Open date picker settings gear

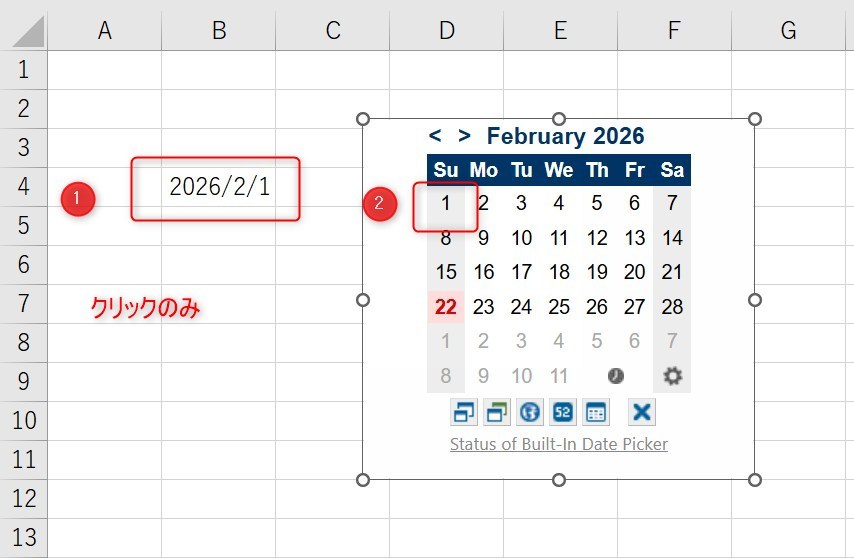673,376
